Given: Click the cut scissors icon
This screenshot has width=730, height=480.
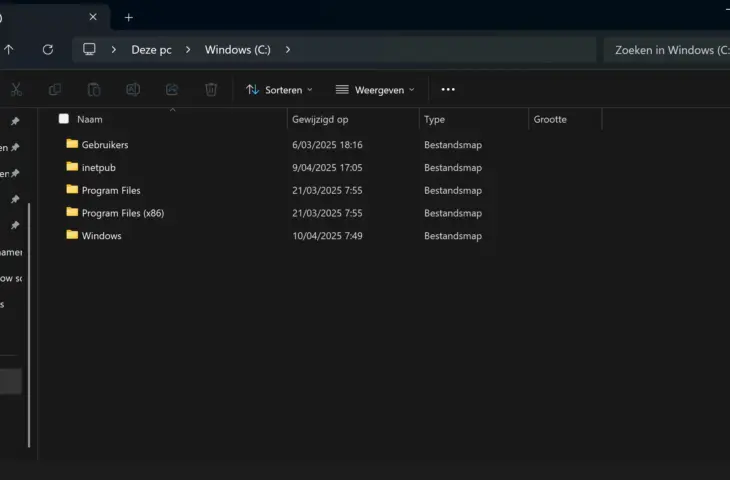Looking at the screenshot, I should click(17, 89).
